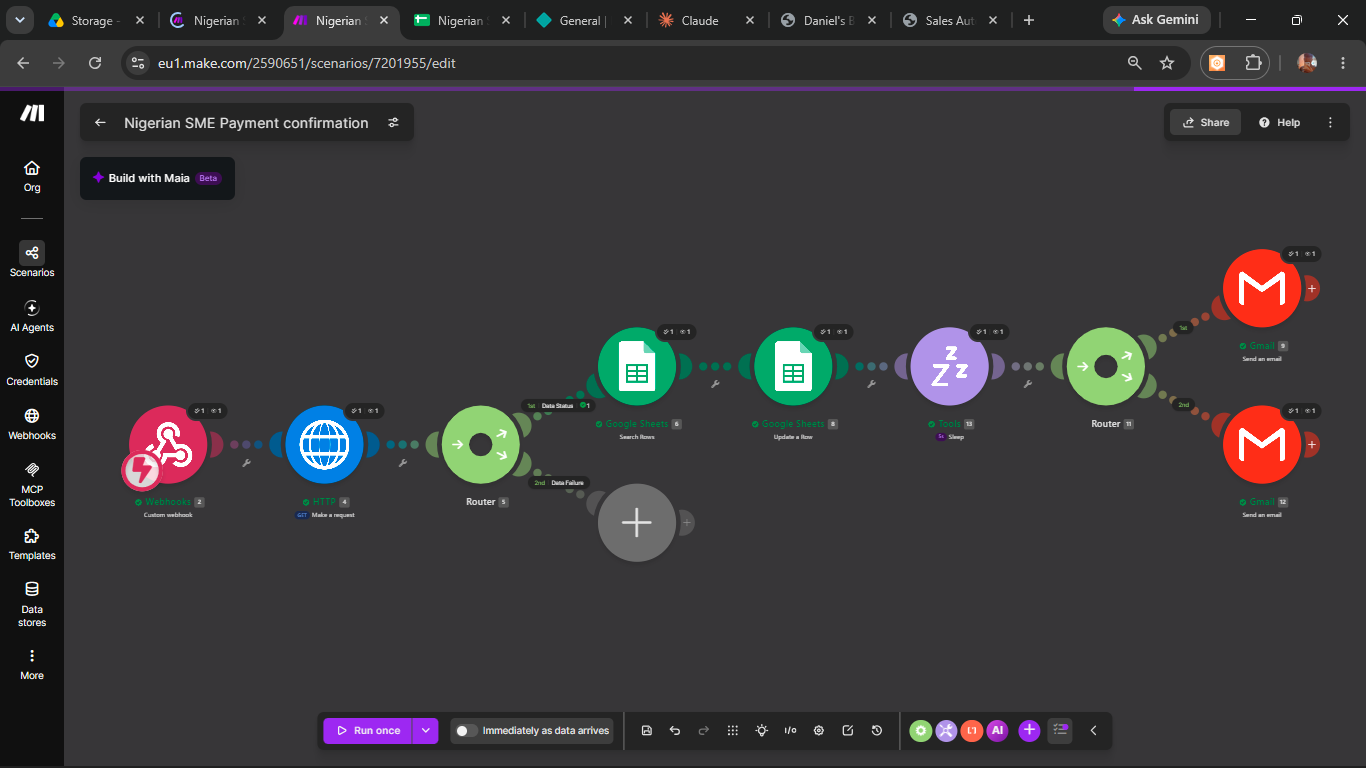Open Data stores in the sidebar
Image resolution: width=1366 pixels, height=768 pixels.
(x=32, y=604)
